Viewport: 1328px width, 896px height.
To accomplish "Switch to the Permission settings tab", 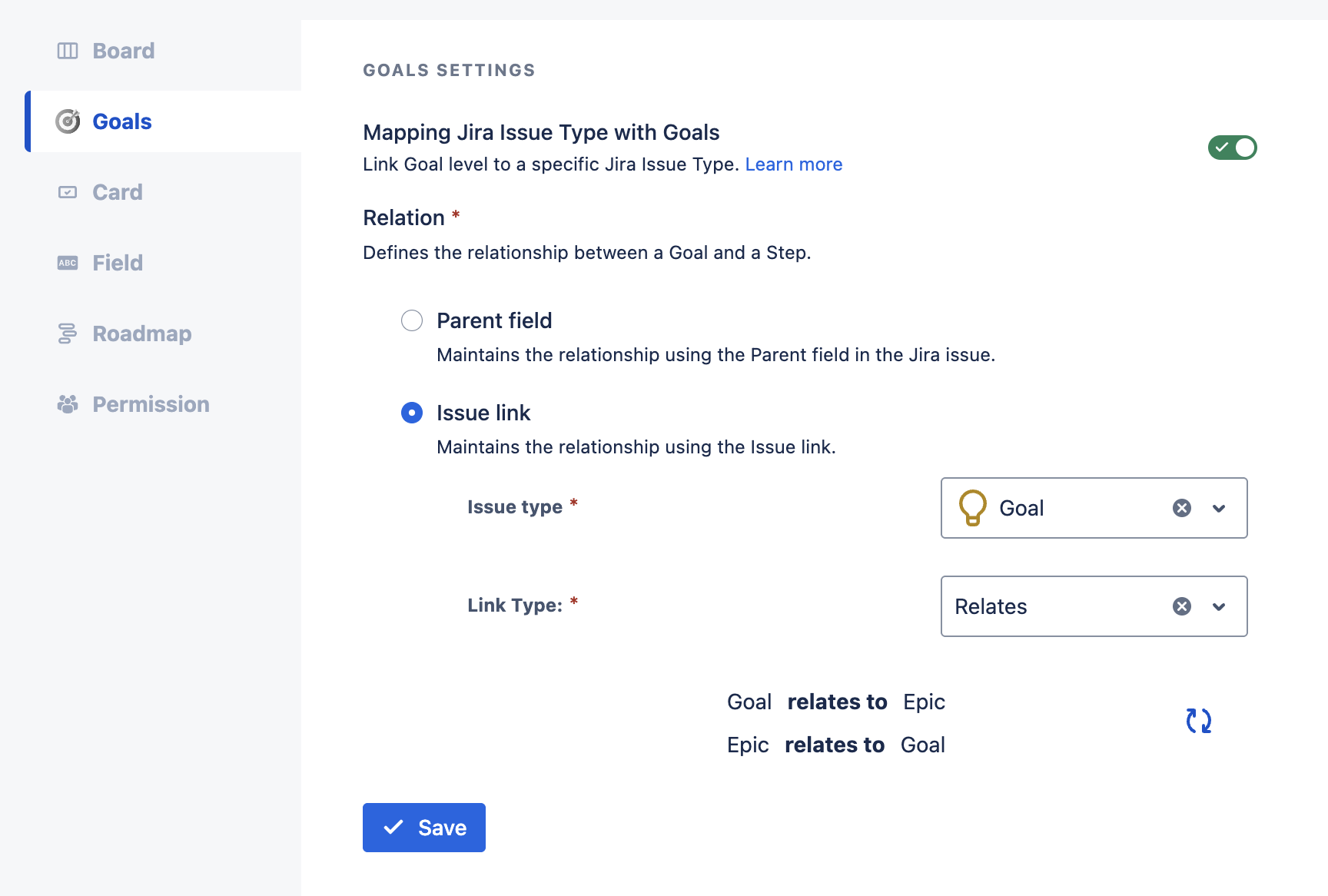I will (151, 404).
